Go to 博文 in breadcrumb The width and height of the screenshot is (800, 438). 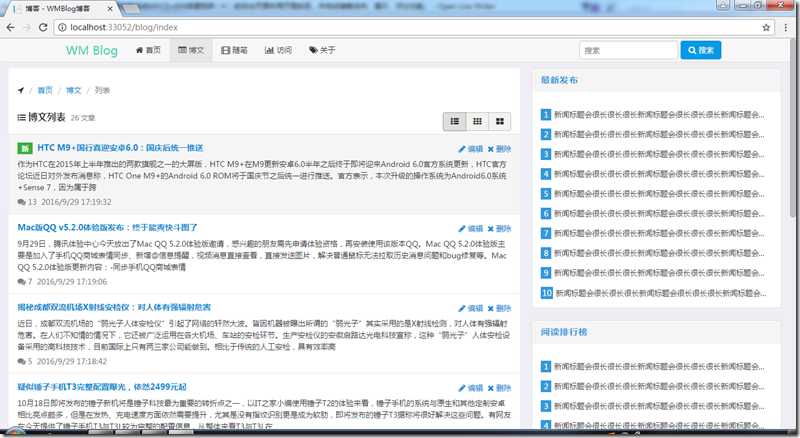coord(73,90)
